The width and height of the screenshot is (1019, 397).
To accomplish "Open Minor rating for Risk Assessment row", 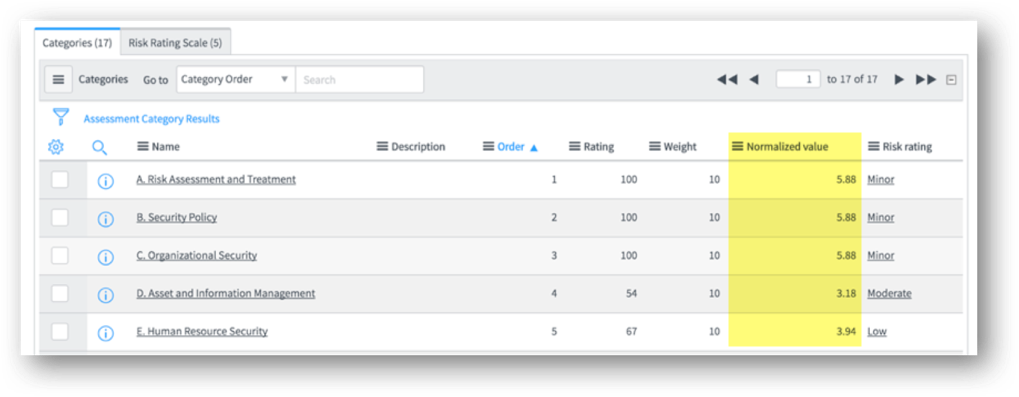I will click(x=881, y=179).
